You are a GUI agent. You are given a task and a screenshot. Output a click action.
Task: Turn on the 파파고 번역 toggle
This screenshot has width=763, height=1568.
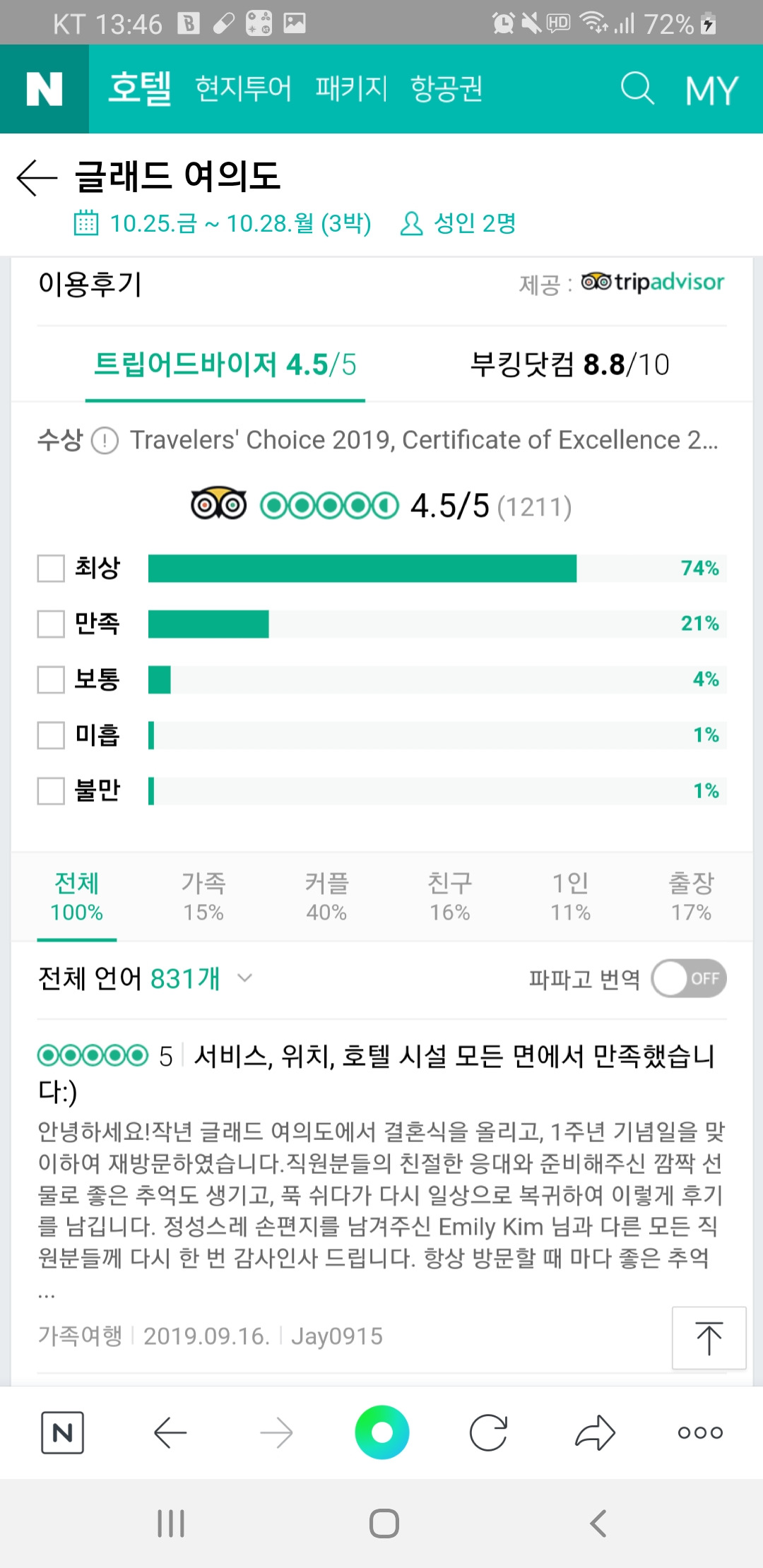coord(689,978)
